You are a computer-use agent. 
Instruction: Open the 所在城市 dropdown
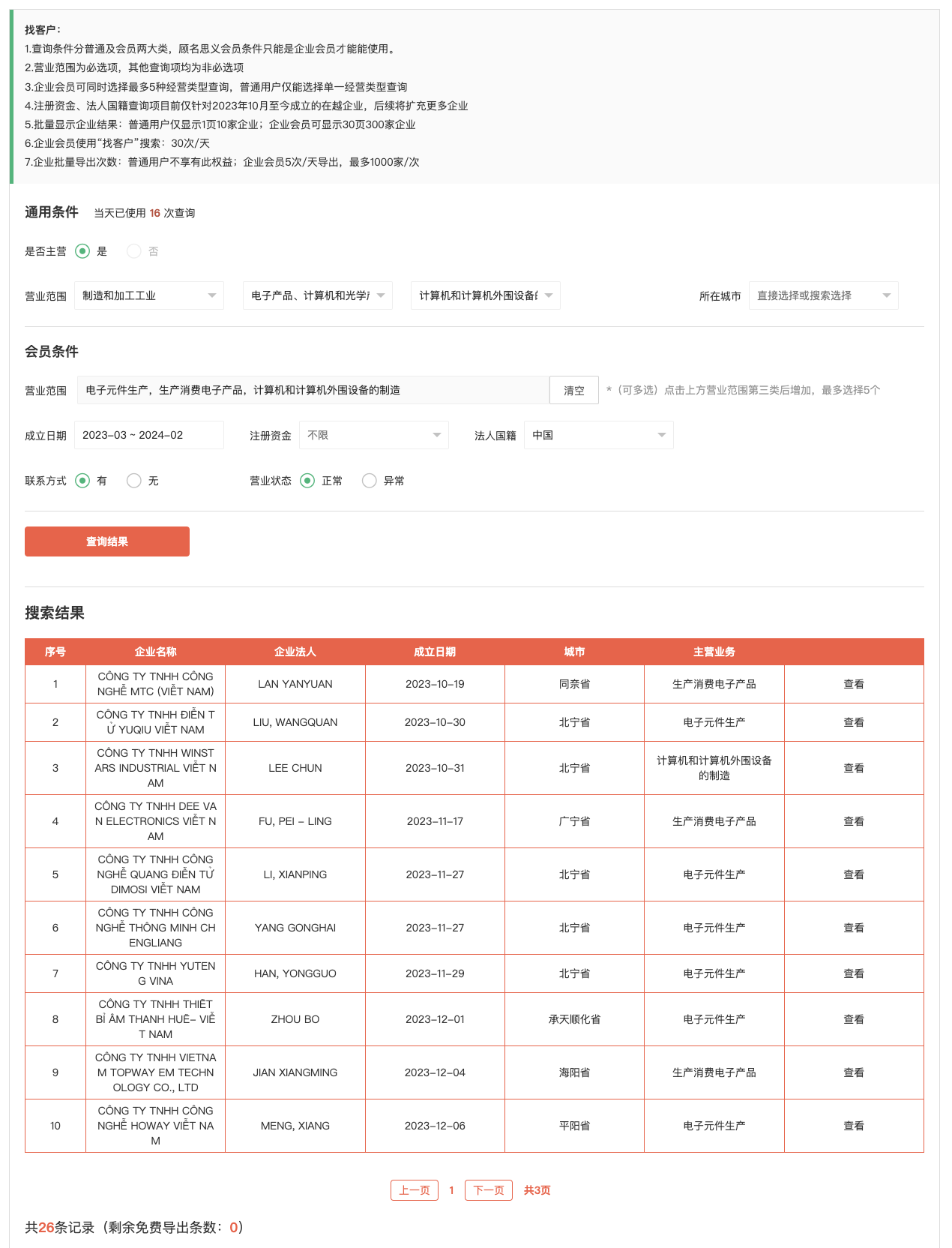(x=824, y=295)
